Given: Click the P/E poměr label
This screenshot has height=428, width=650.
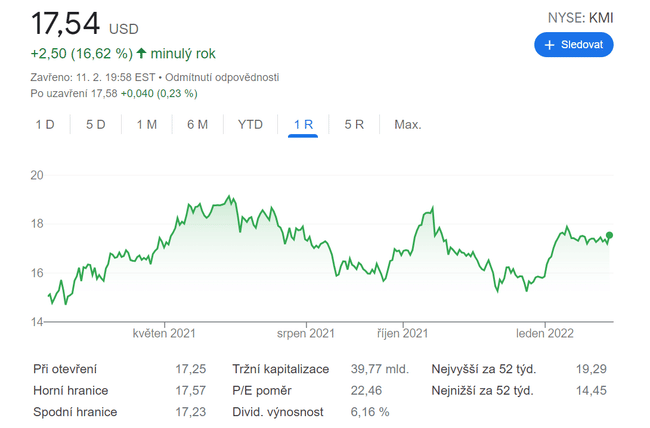Looking at the screenshot, I should [x=263, y=390].
